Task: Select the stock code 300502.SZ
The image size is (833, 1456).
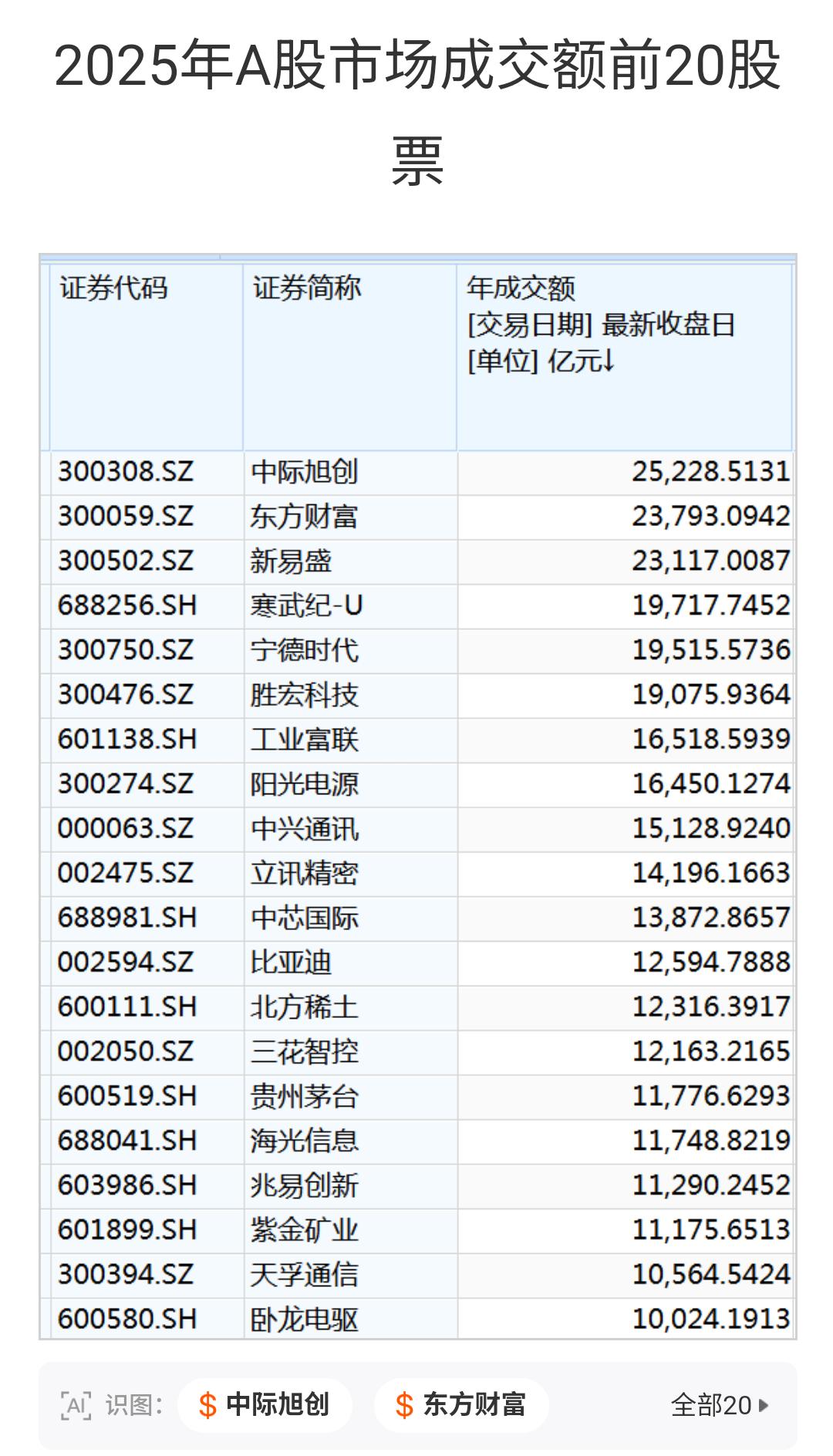Action: (126, 561)
